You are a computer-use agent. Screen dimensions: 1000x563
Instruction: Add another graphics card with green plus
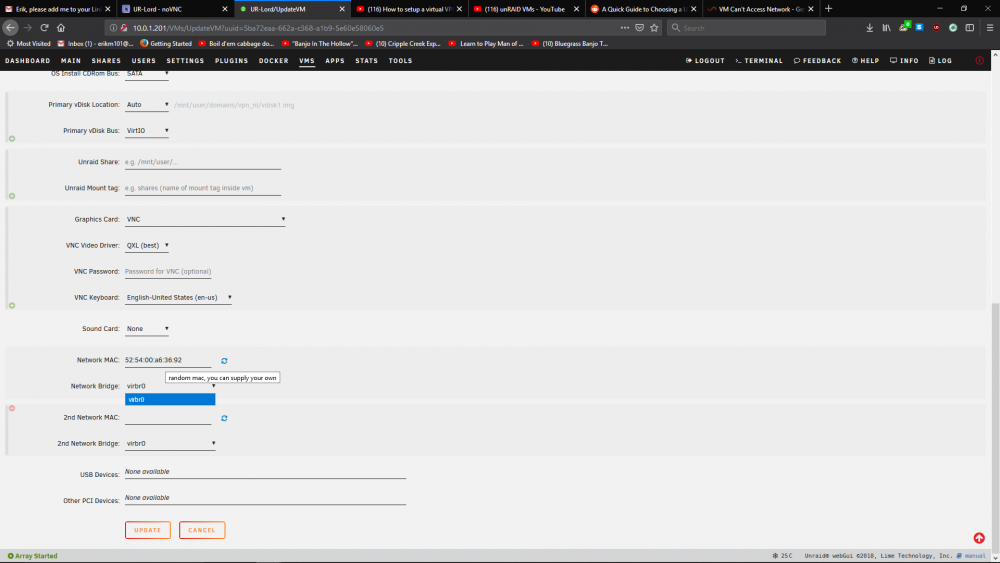pos(11,305)
